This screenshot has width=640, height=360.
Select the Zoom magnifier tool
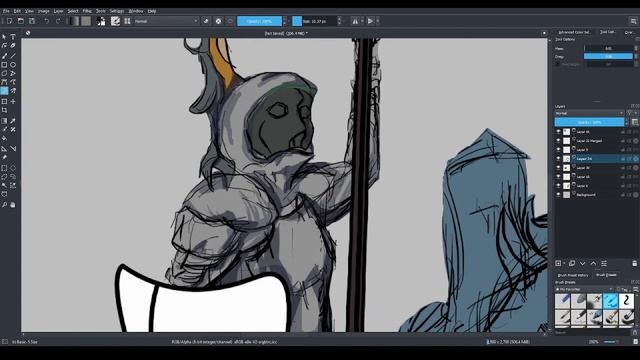click(x=4, y=205)
